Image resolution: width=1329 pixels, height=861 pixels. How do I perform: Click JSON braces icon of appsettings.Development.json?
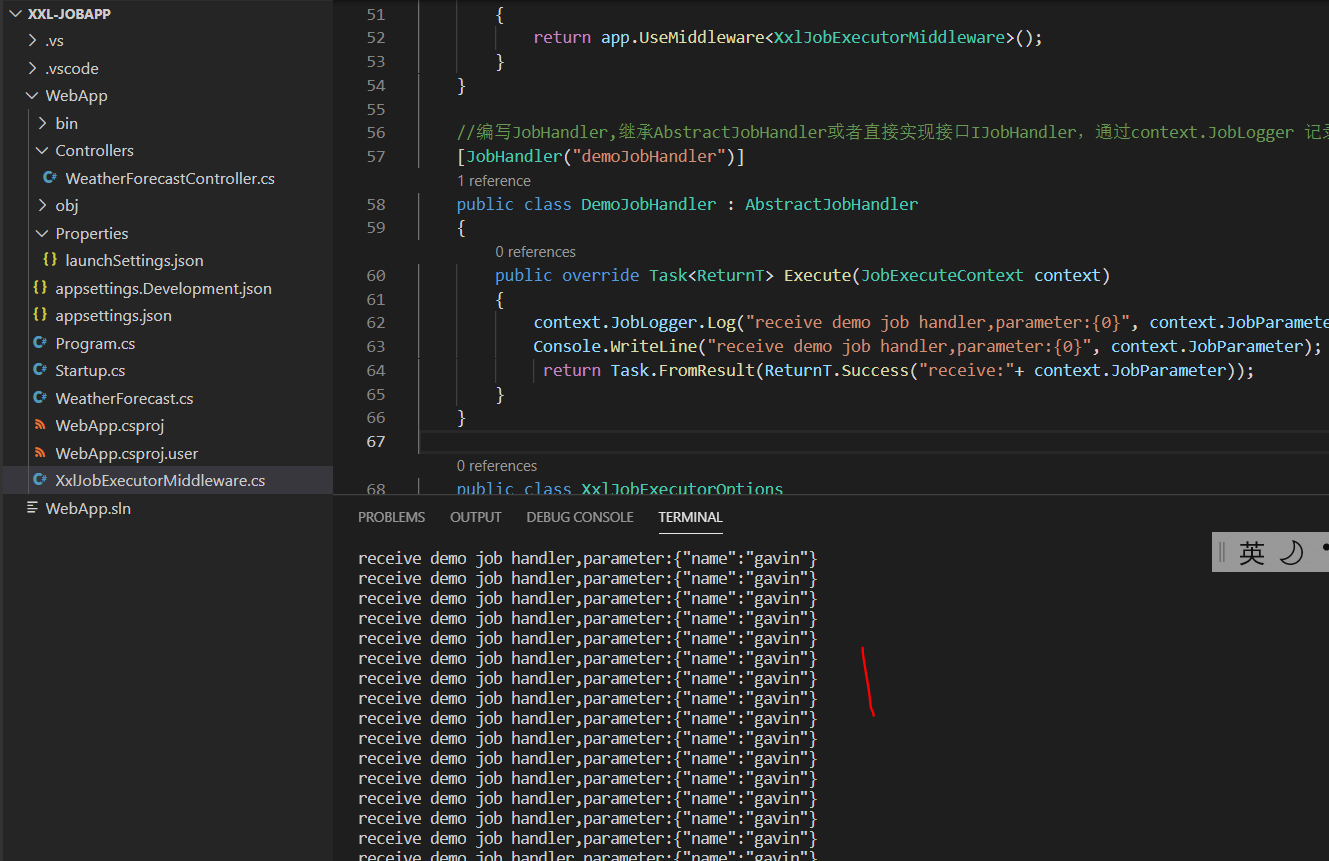pos(40,288)
